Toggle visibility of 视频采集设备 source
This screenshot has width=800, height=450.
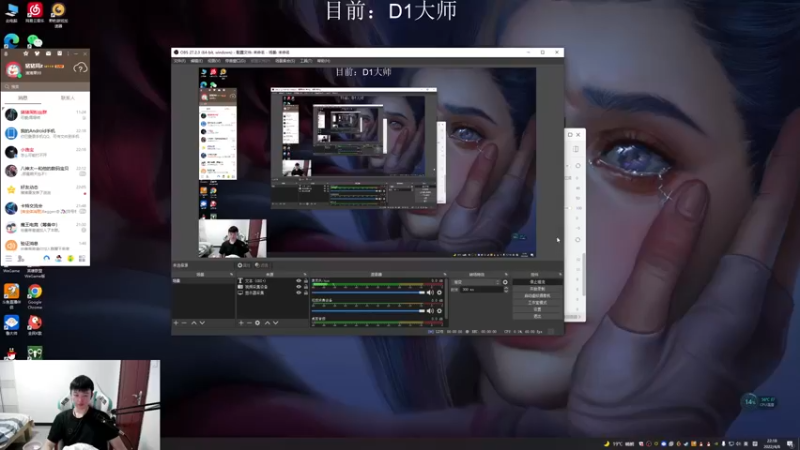pos(299,287)
